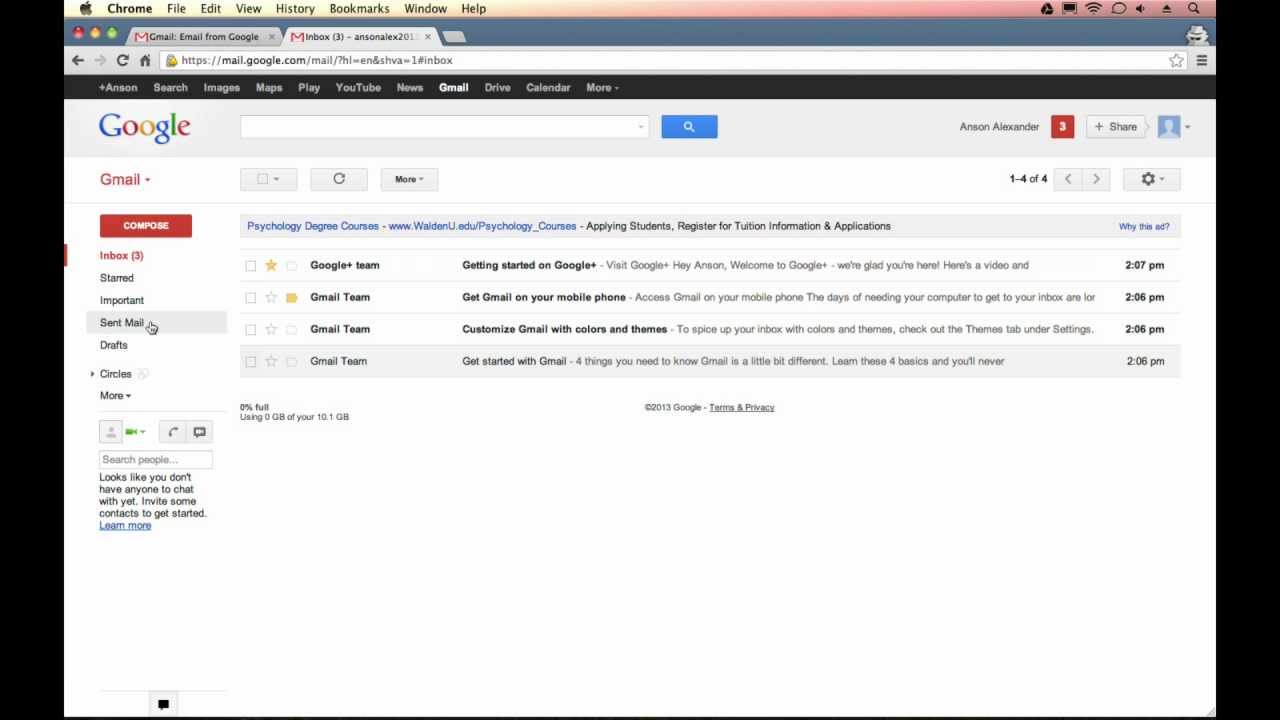Screen dimensions: 1280x720
Task: Open the View menu
Action: (248, 9)
